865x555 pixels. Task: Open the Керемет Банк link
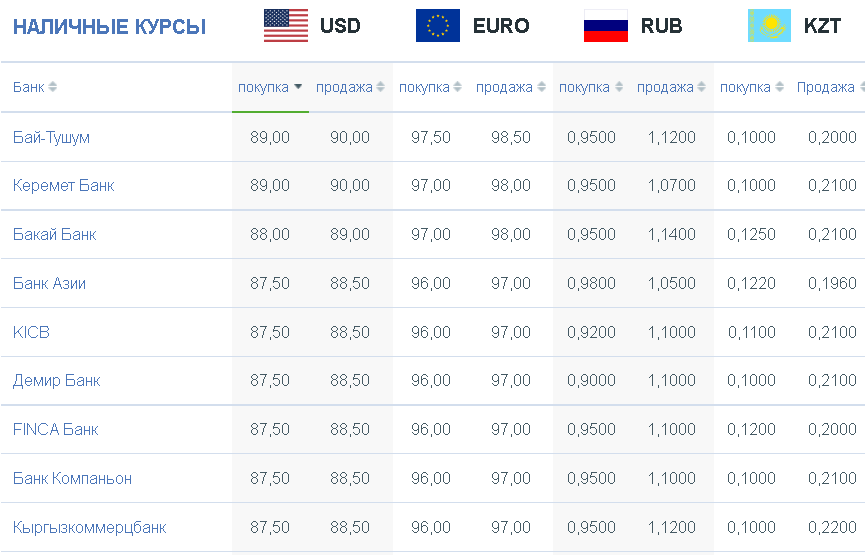(x=63, y=185)
